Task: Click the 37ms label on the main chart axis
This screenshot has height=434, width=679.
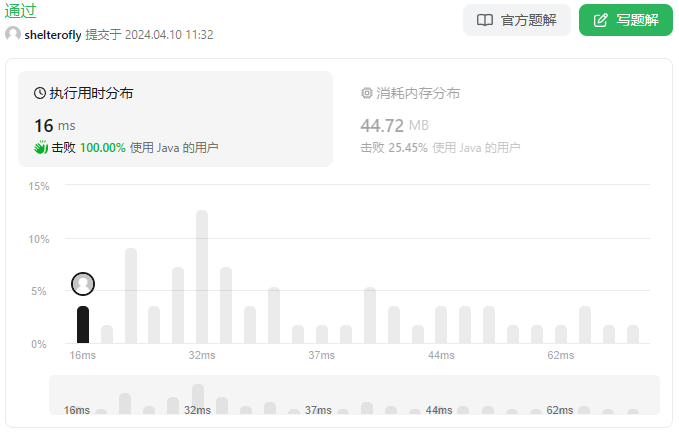Action: pyautogui.click(x=322, y=355)
